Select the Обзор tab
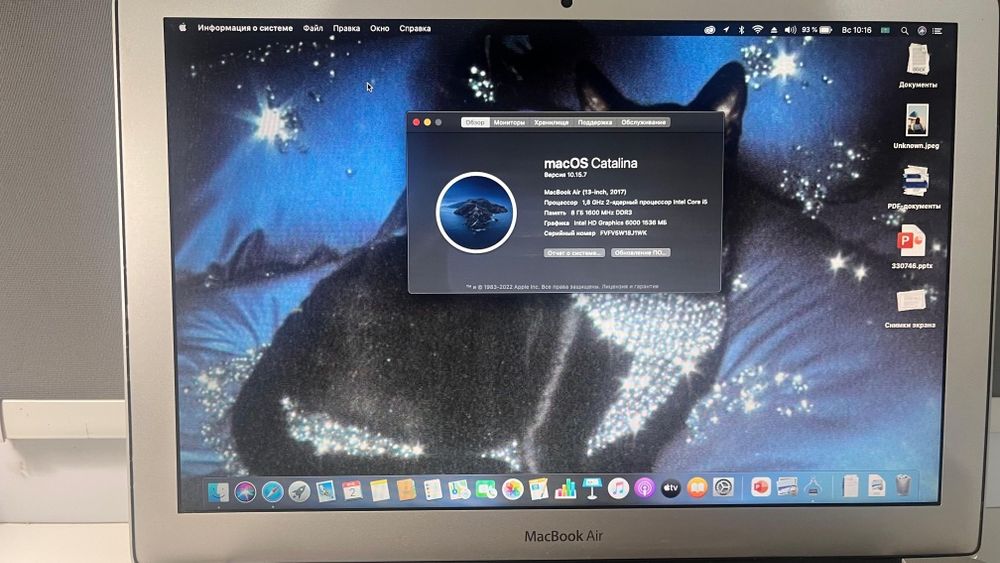This screenshot has width=1000, height=563. tap(474, 122)
